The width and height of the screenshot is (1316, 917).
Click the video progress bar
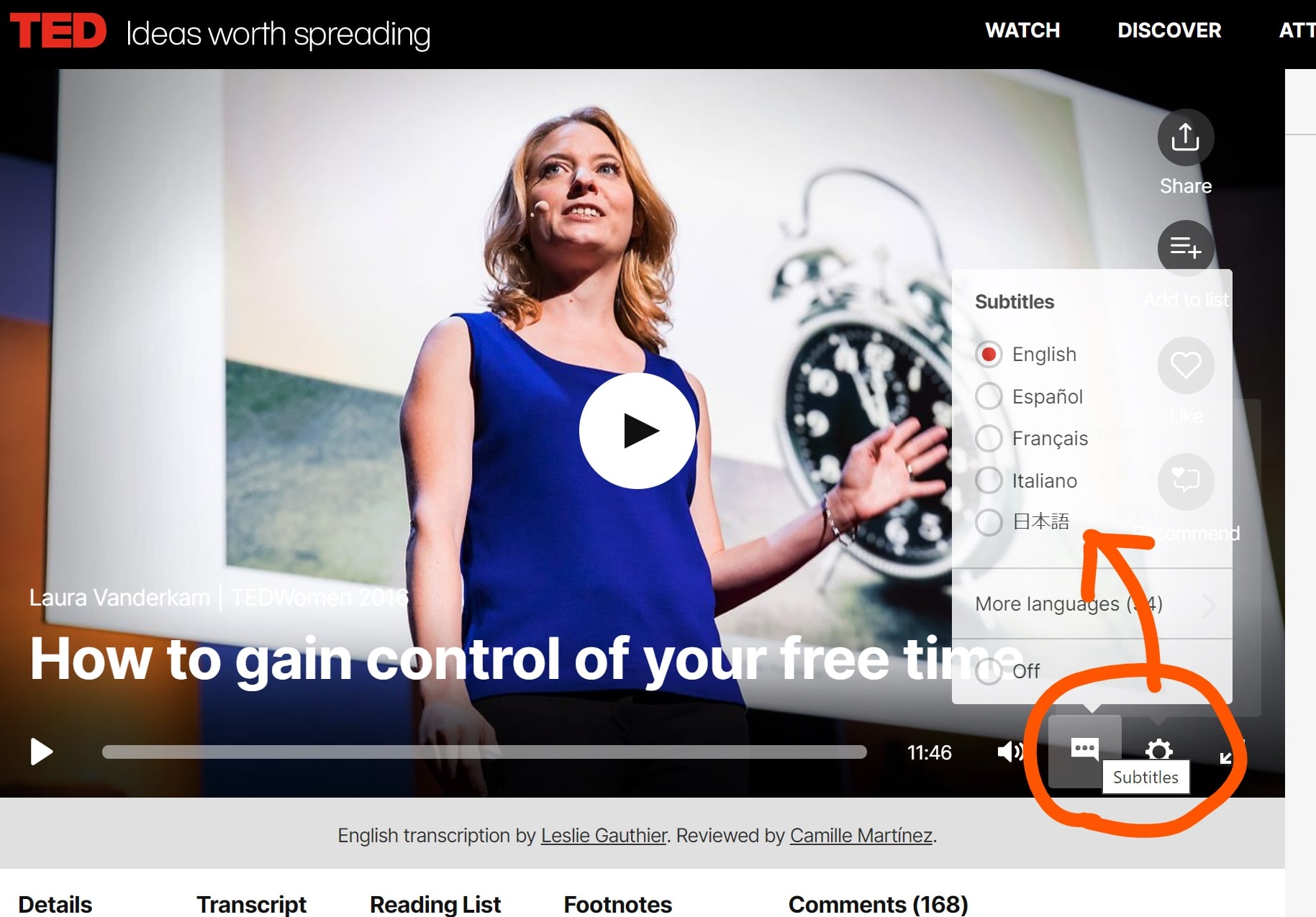[x=484, y=752]
